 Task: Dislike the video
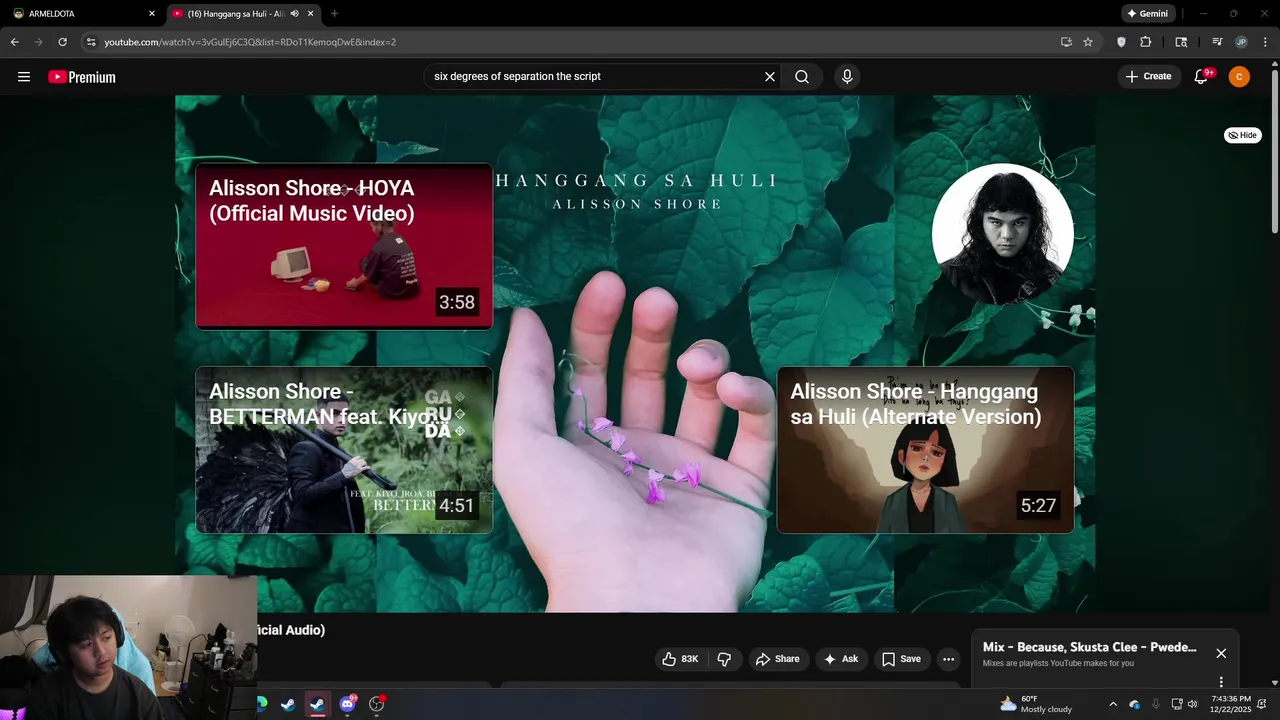click(x=724, y=659)
